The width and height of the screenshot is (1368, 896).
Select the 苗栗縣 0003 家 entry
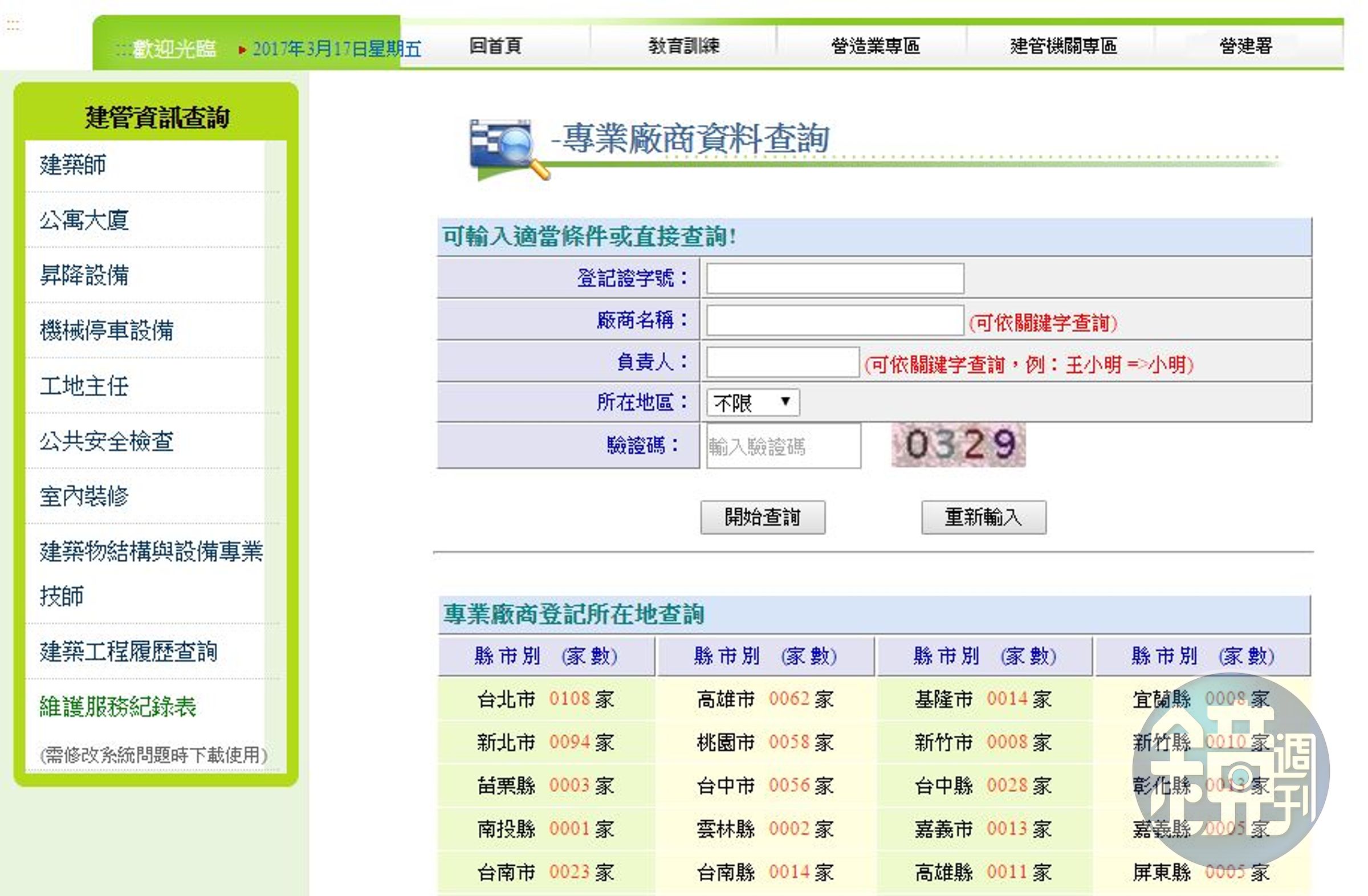click(545, 785)
